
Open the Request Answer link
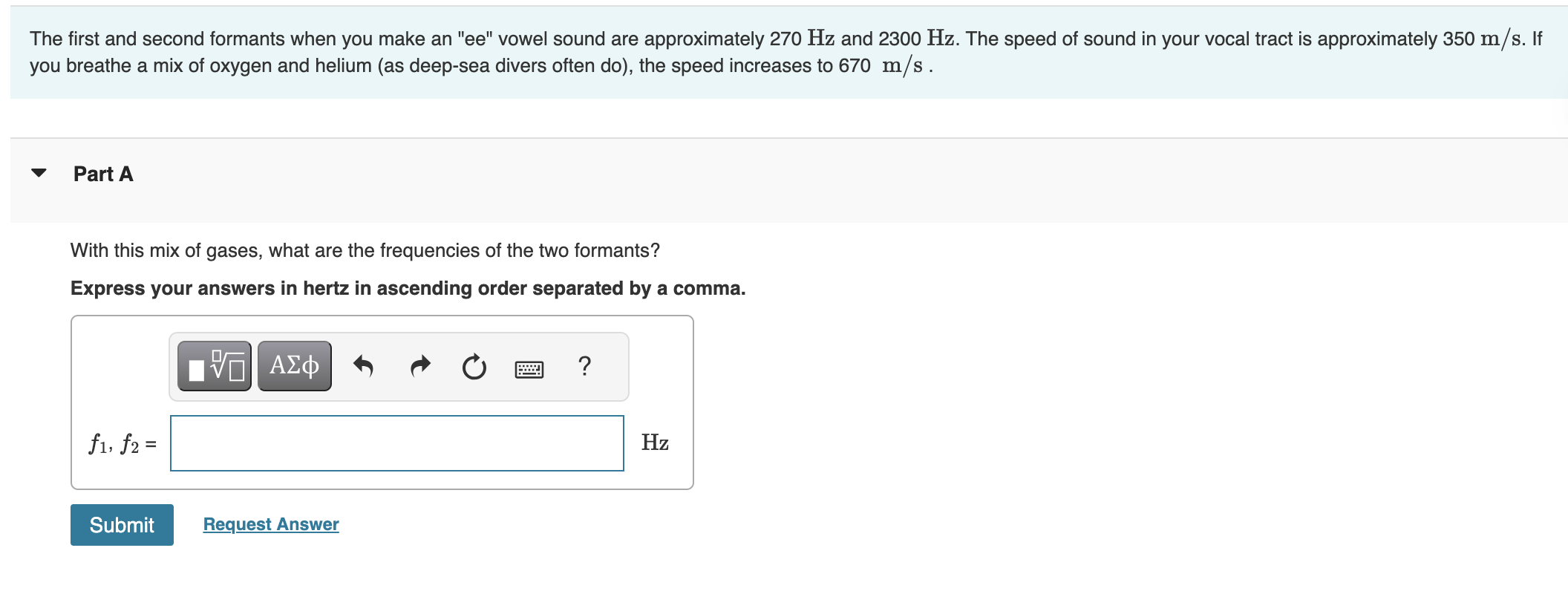270,523
